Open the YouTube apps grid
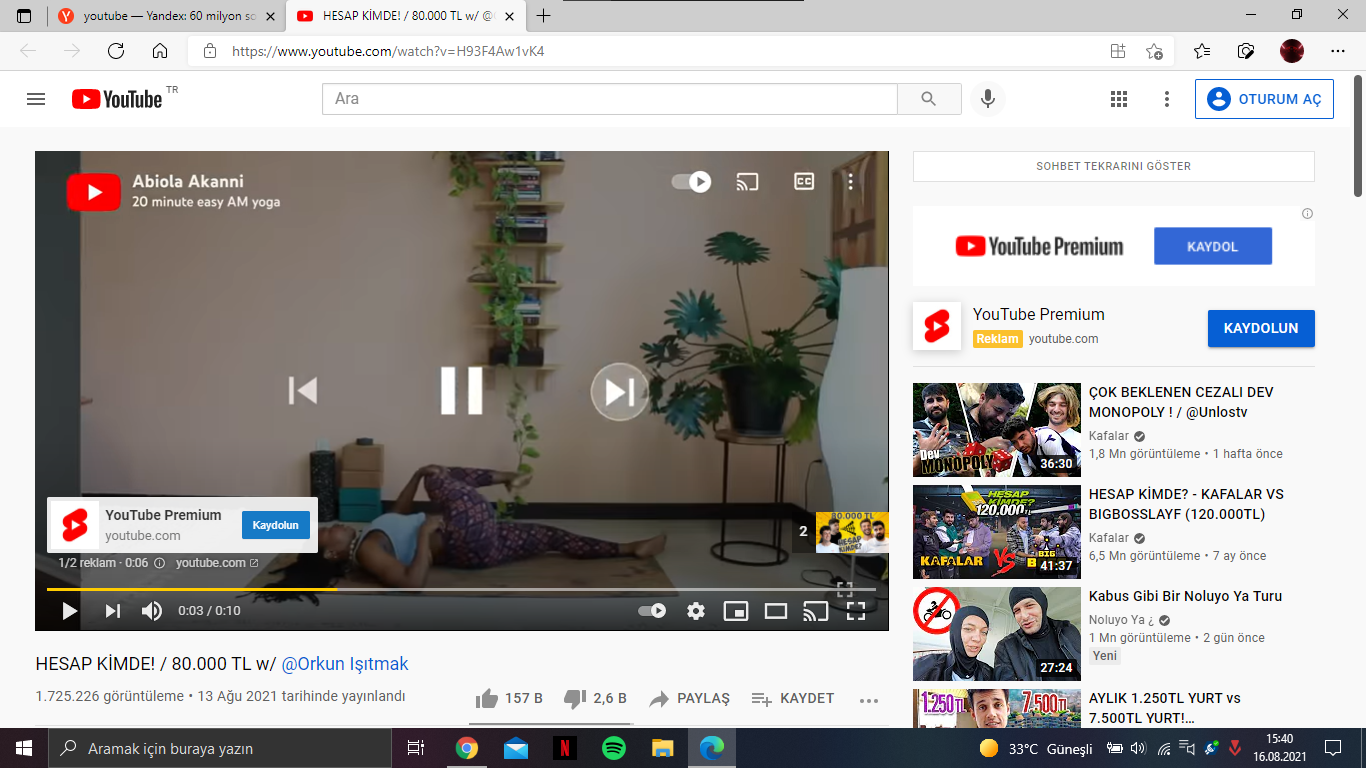 tap(1119, 99)
